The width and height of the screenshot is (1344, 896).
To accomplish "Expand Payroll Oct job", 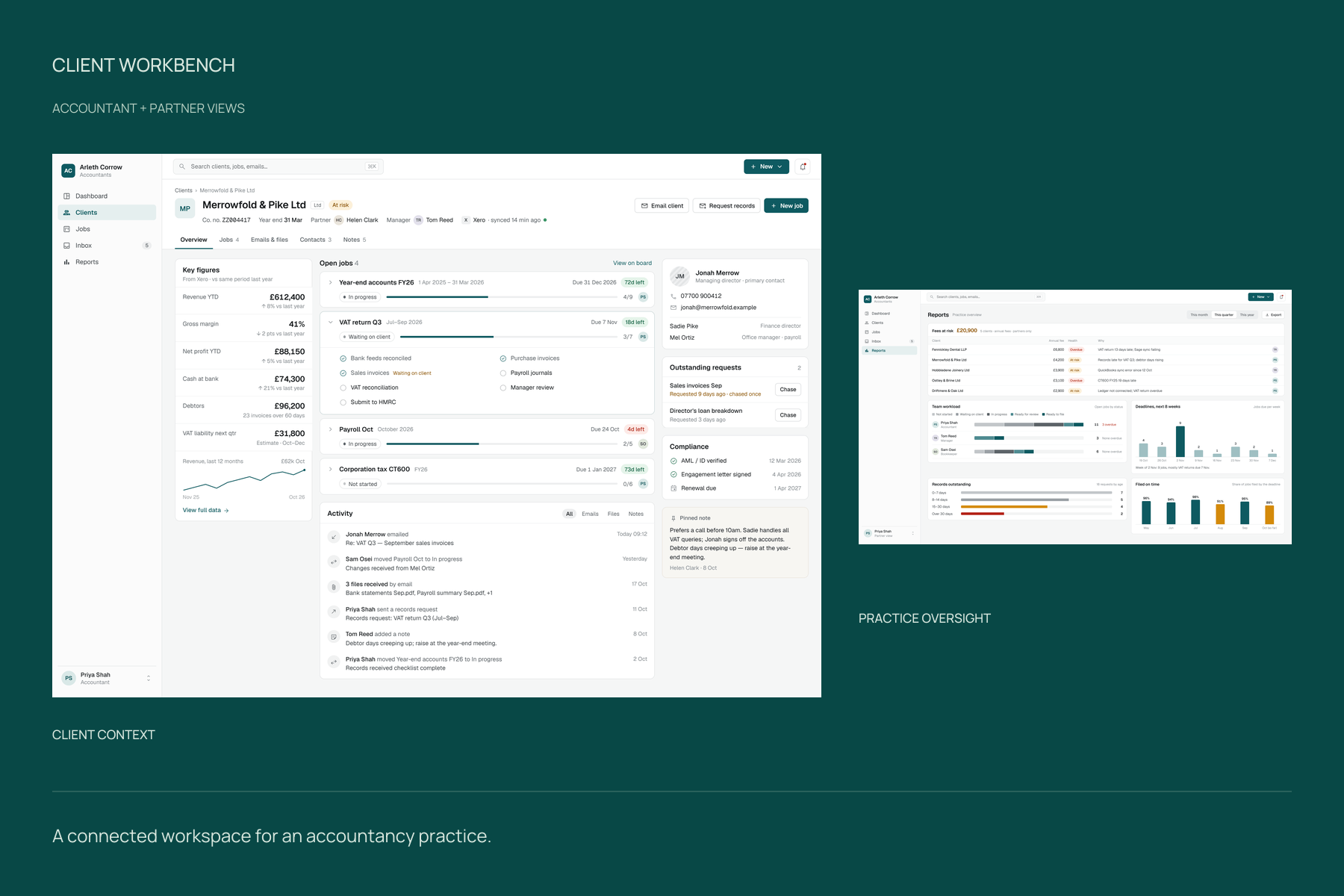I will click(x=331, y=429).
